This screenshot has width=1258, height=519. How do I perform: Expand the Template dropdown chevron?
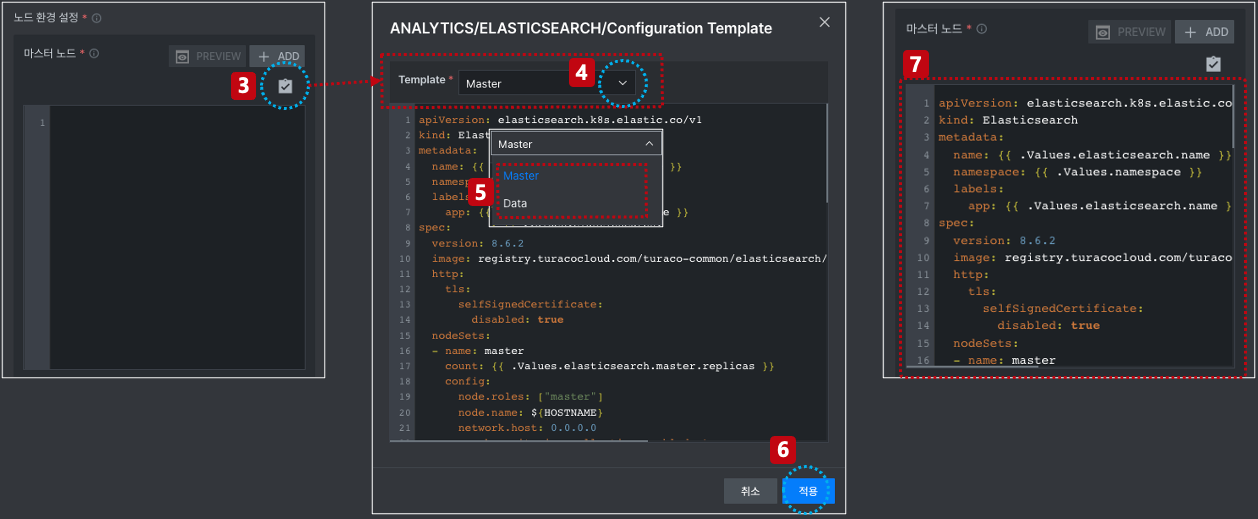(624, 83)
